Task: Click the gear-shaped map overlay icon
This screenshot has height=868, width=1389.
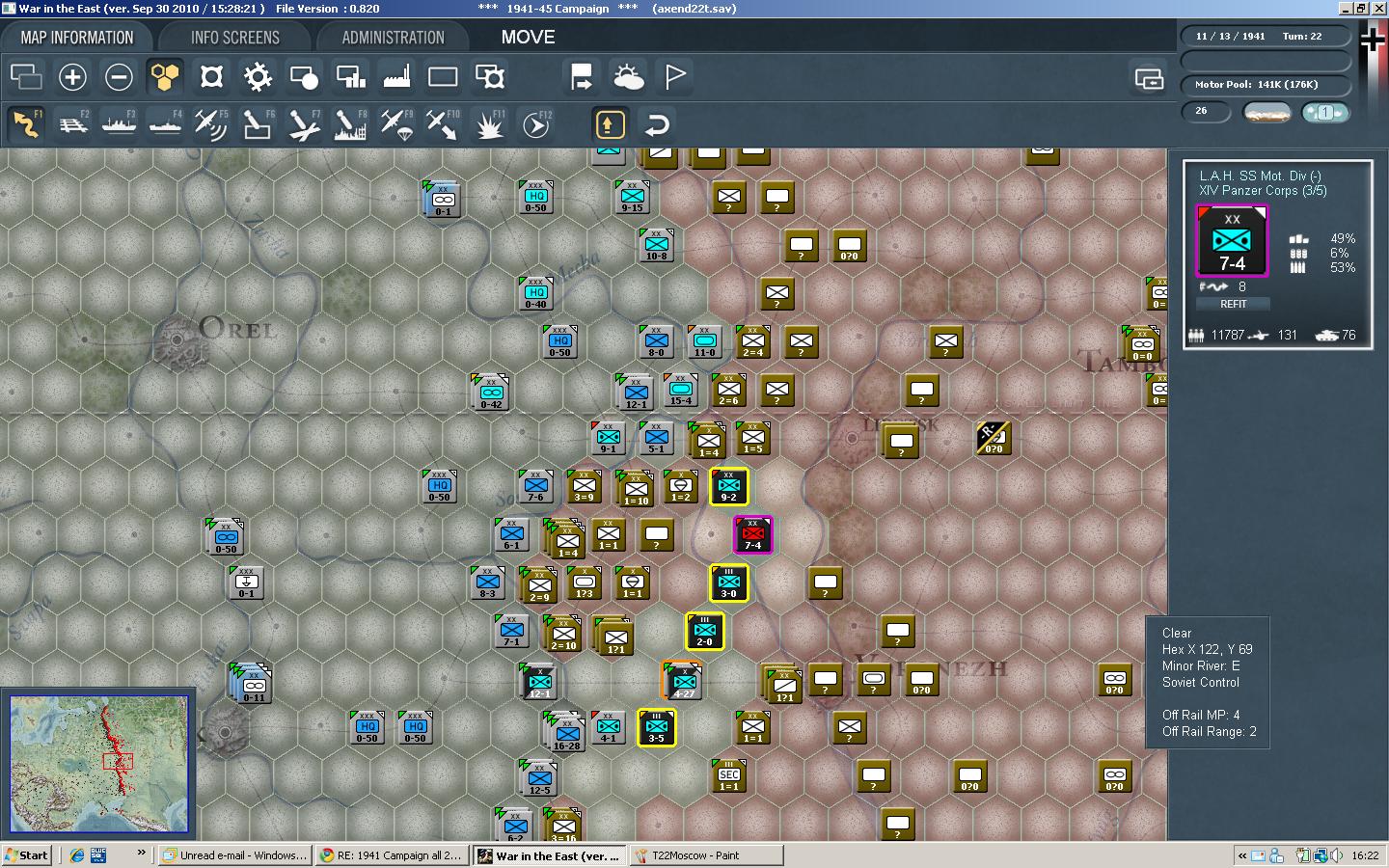Action: click(x=258, y=76)
